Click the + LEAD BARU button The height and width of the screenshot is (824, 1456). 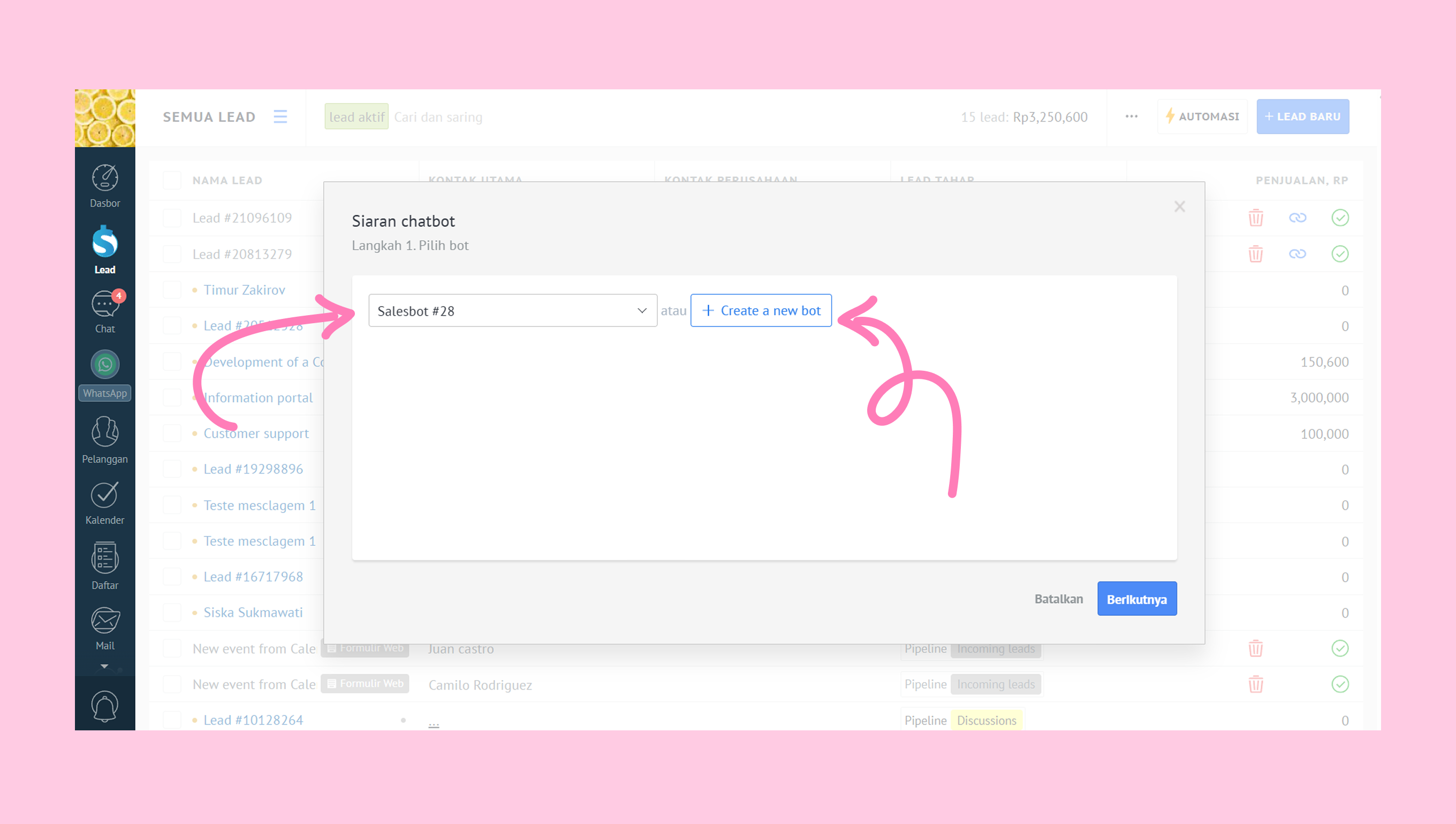click(x=1302, y=117)
